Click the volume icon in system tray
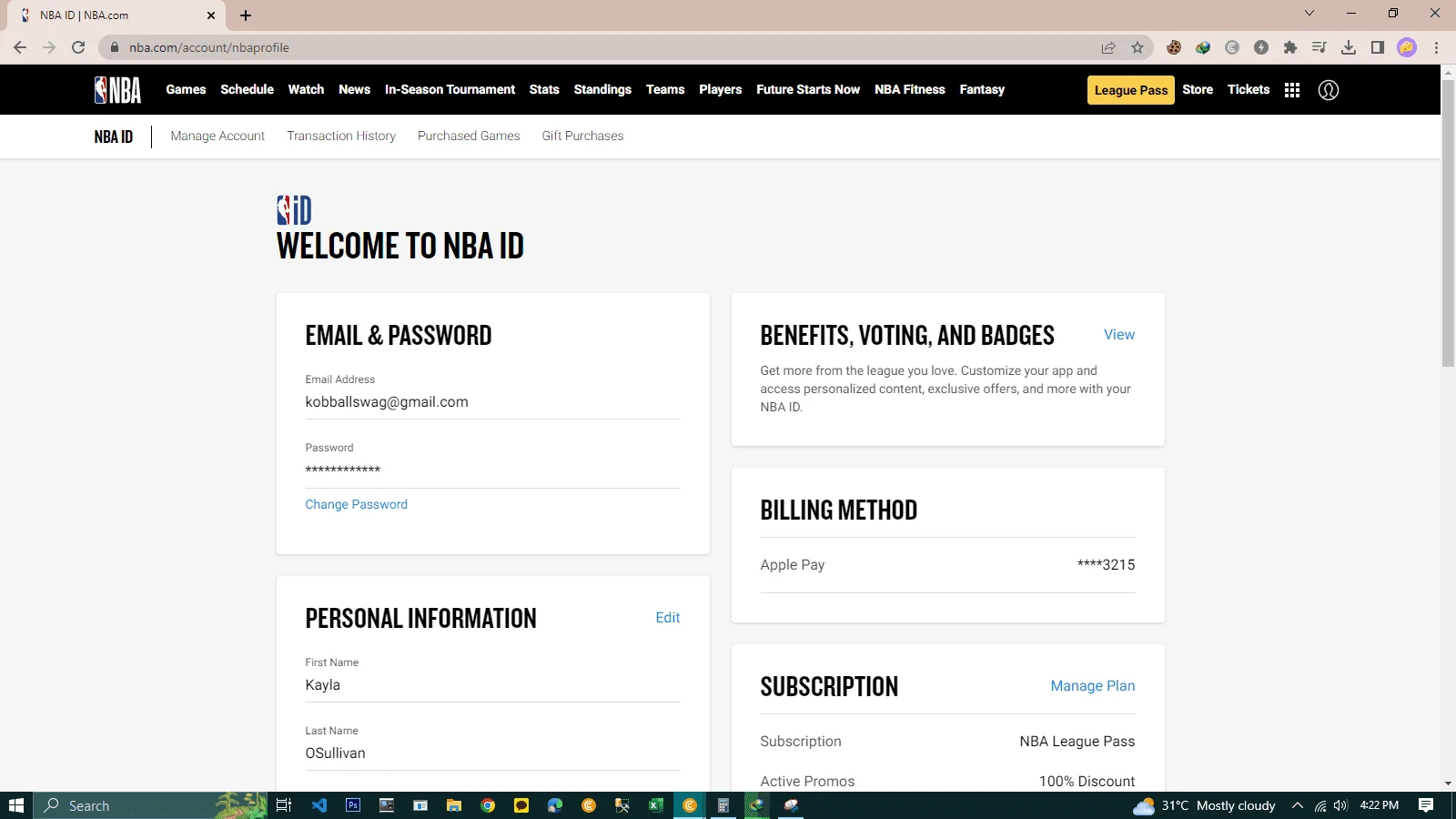1456x819 pixels. pyautogui.click(x=1340, y=805)
